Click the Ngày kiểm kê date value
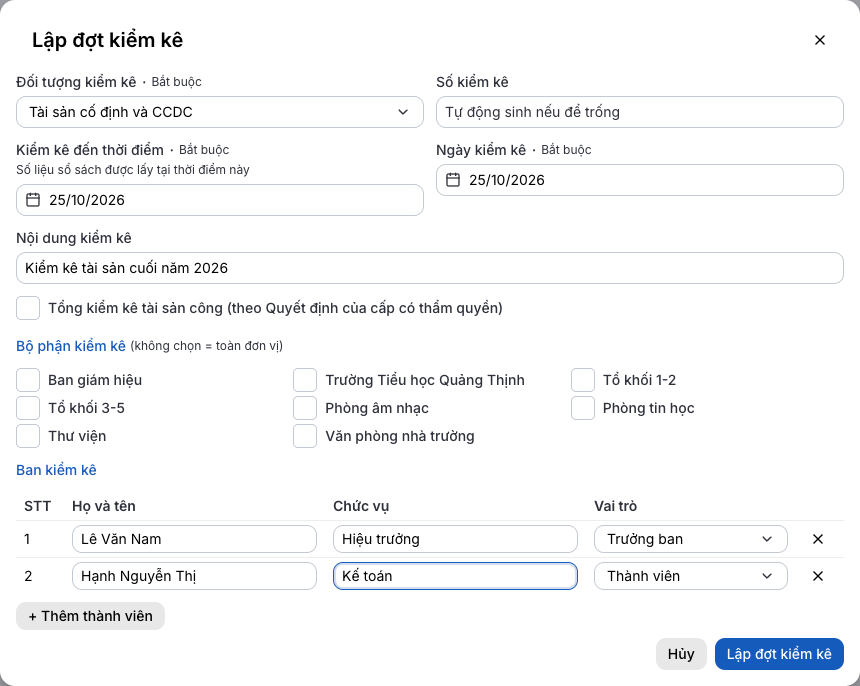Screen dimensions: 860x686 (506, 180)
